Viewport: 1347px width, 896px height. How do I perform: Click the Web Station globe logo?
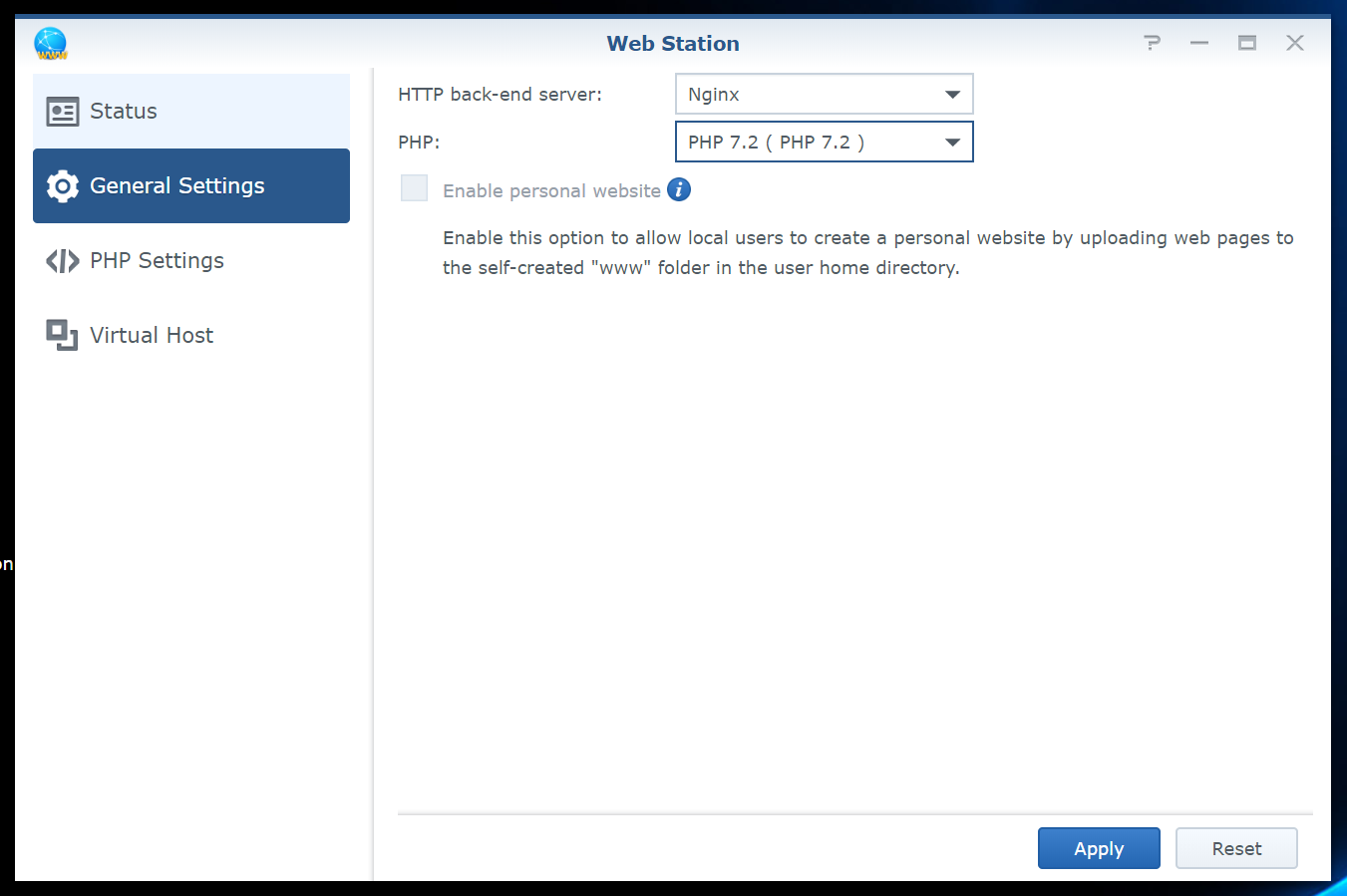pyautogui.click(x=50, y=44)
